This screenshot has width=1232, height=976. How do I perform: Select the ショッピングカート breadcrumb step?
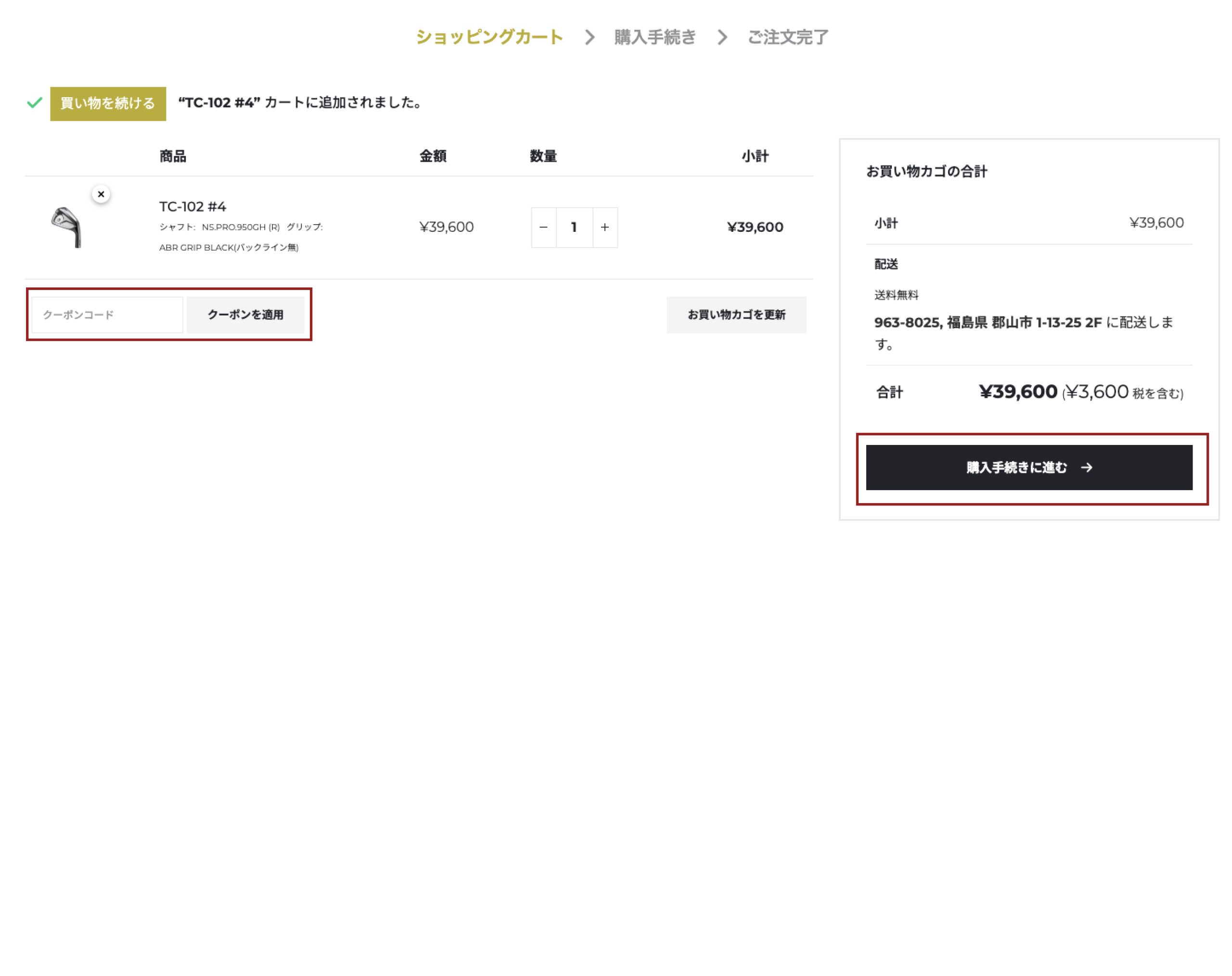[x=489, y=37]
